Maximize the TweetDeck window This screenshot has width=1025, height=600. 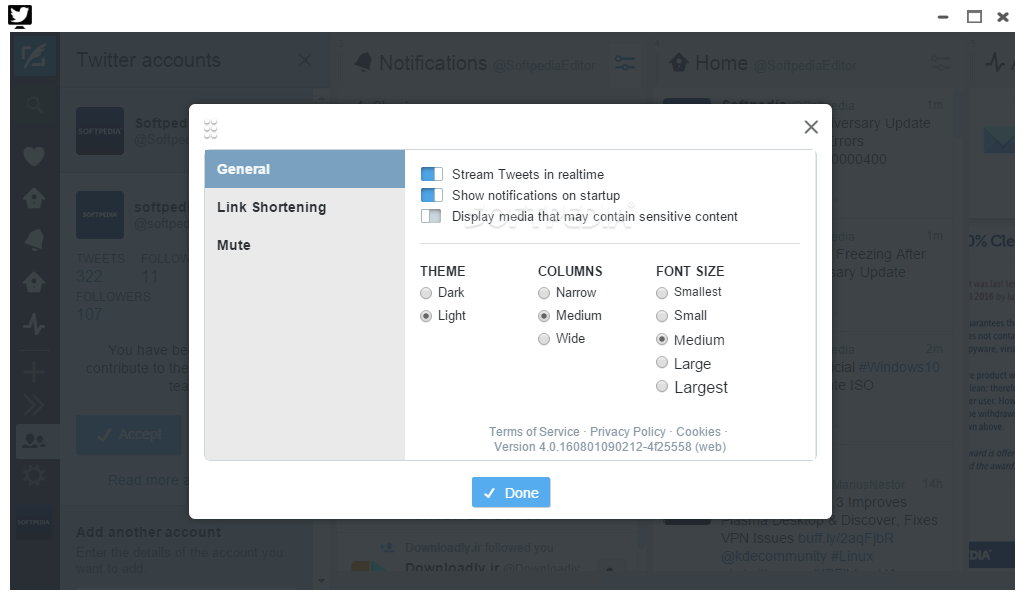[974, 17]
